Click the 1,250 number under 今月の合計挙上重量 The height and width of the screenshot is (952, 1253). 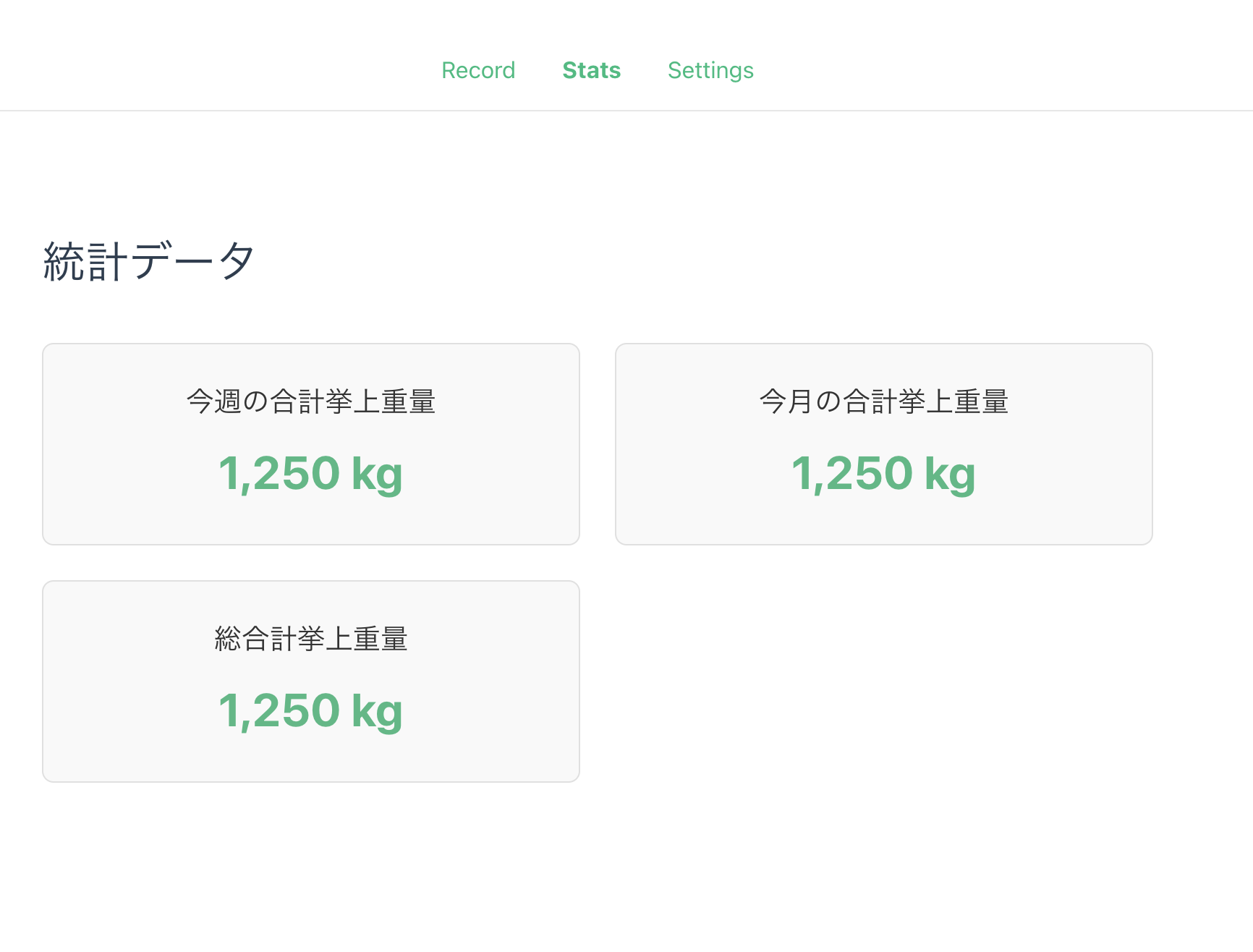pyautogui.click(x=852, y=474)
